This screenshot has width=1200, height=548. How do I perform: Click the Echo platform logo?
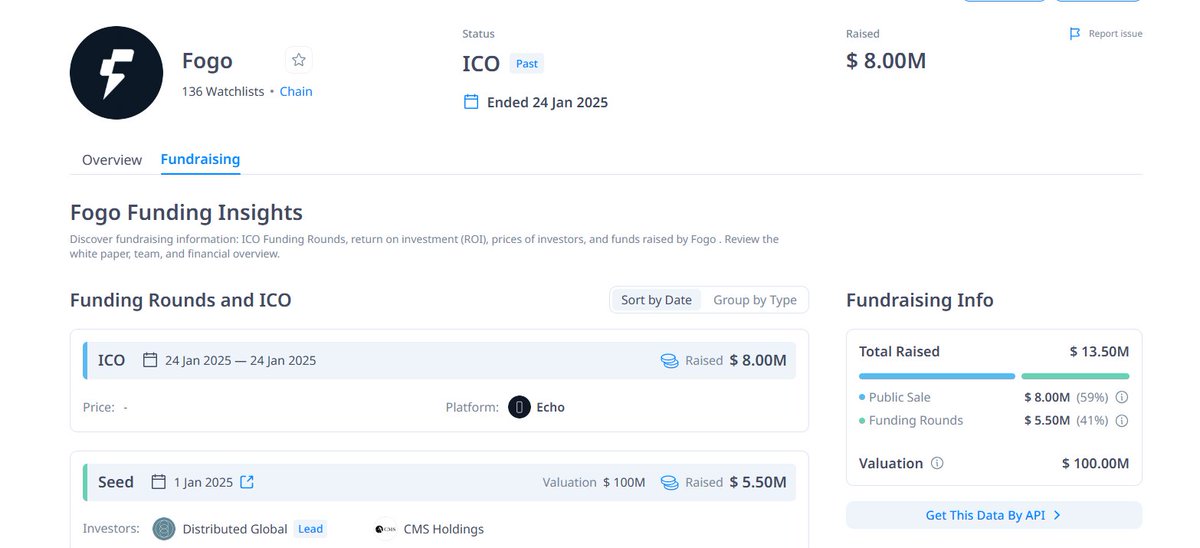coord(519,407)
